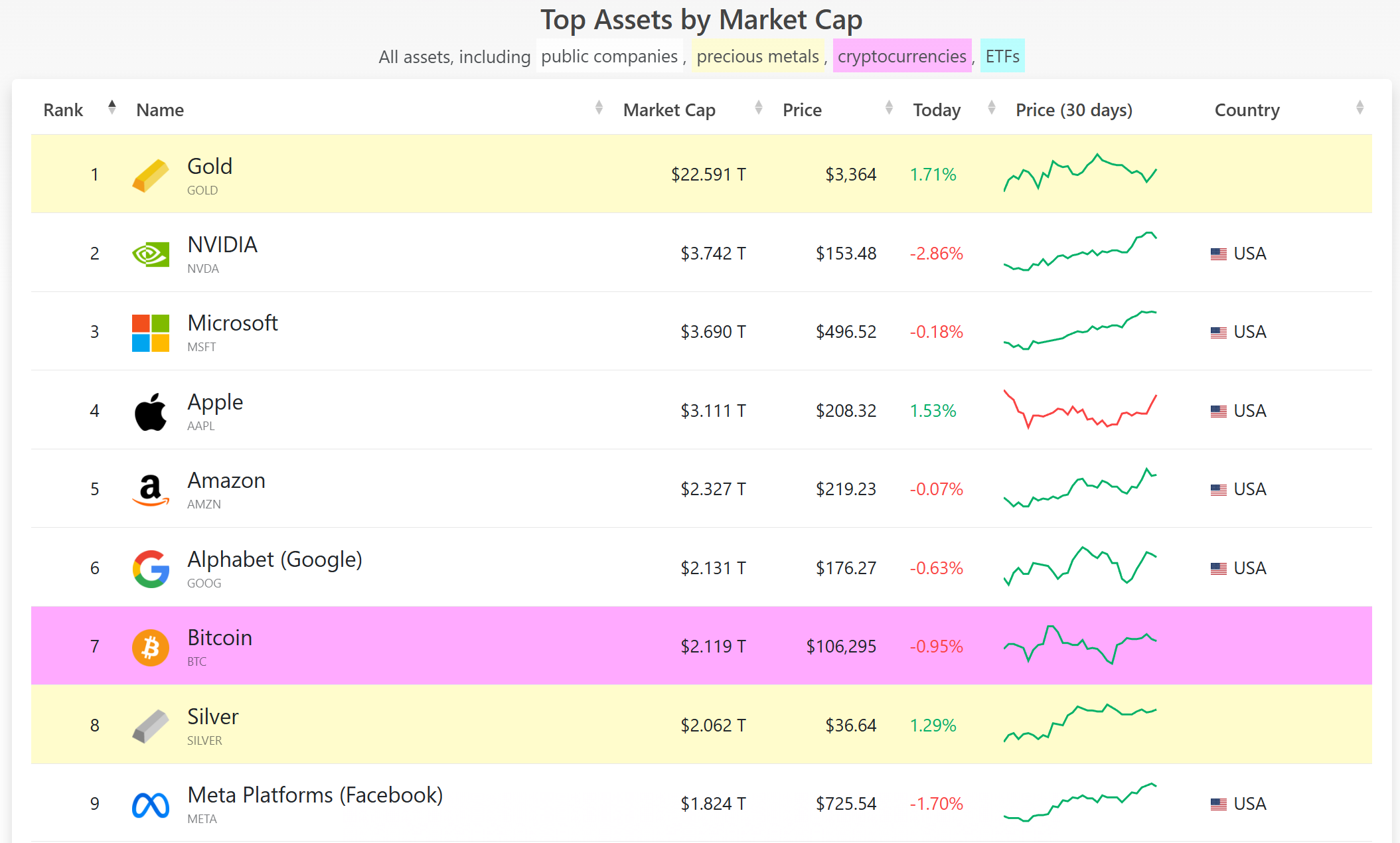
Task: Click the Silver bar icon
Action: tap(151, 726)
